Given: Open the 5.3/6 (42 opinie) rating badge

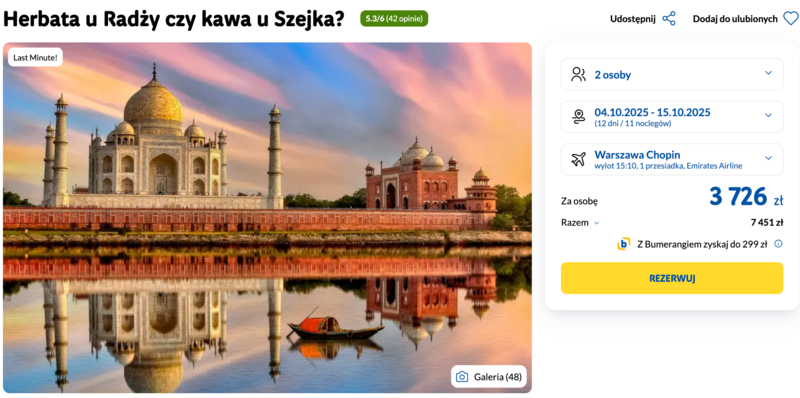Looking at the screenshot, I should click(x=394, y=19).
